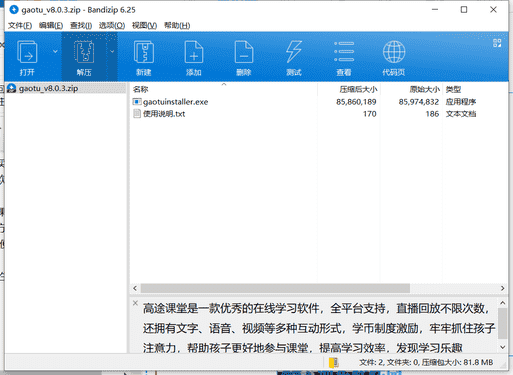Toggle the grid view icon in toolbar corner

click(497, 43)
